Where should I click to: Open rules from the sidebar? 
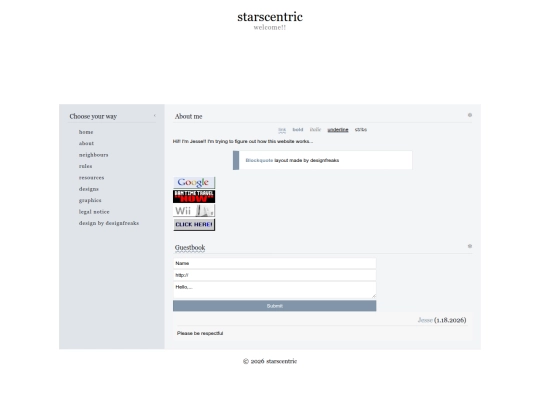(x=85, y=166)
